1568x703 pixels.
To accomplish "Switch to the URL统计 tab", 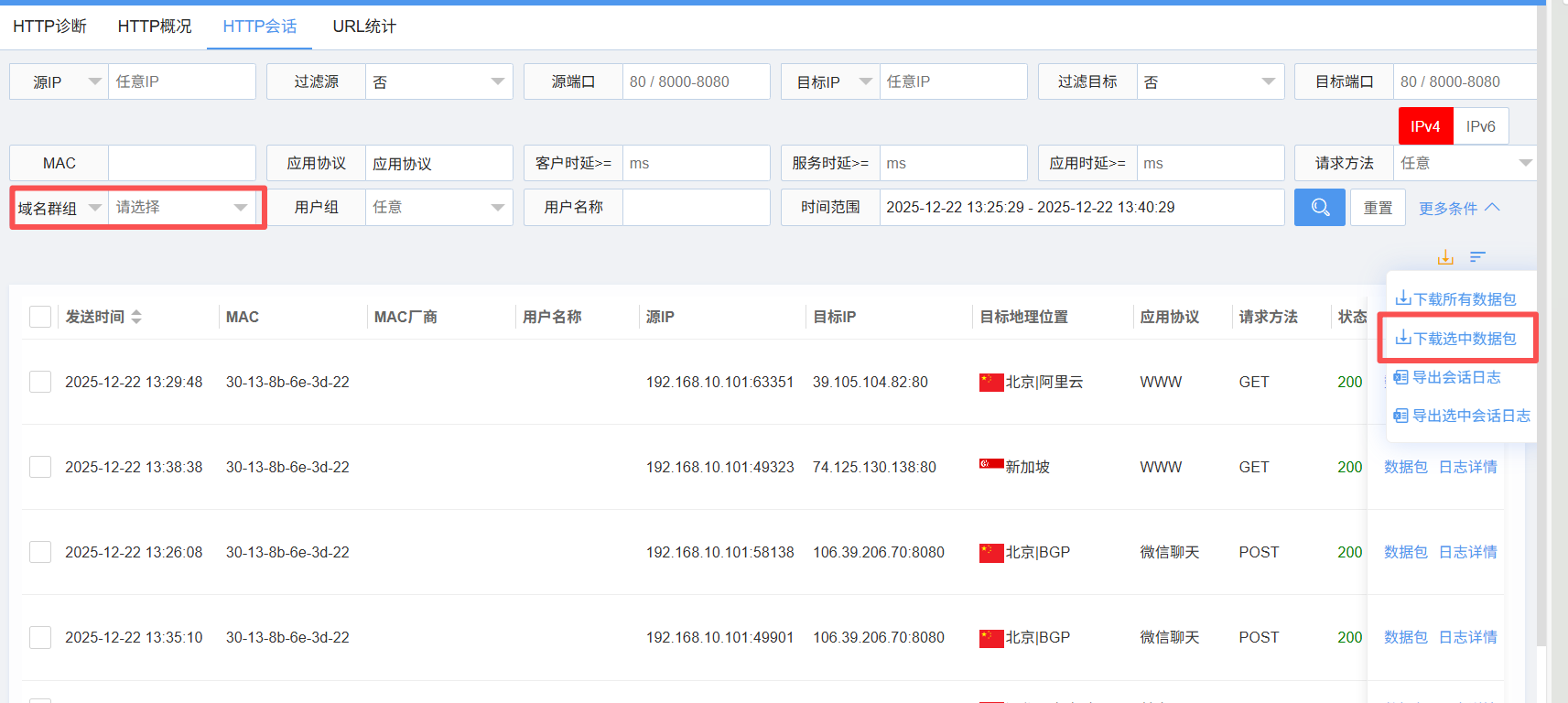I will pyautogui.click(x=363, y=27).
